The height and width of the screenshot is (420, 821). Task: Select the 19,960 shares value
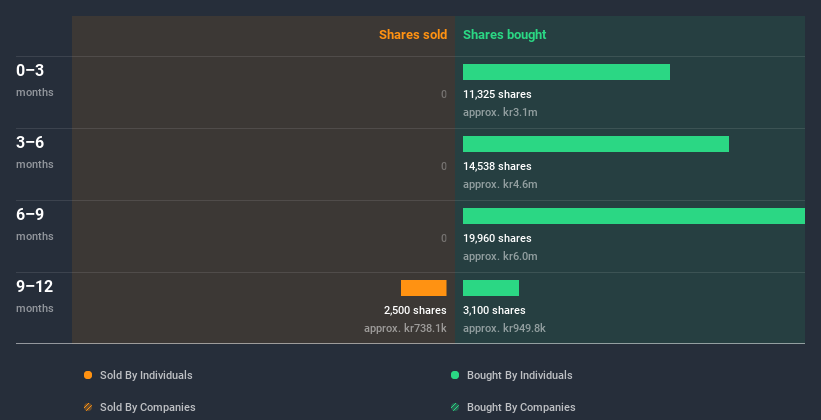coord(497,238)
